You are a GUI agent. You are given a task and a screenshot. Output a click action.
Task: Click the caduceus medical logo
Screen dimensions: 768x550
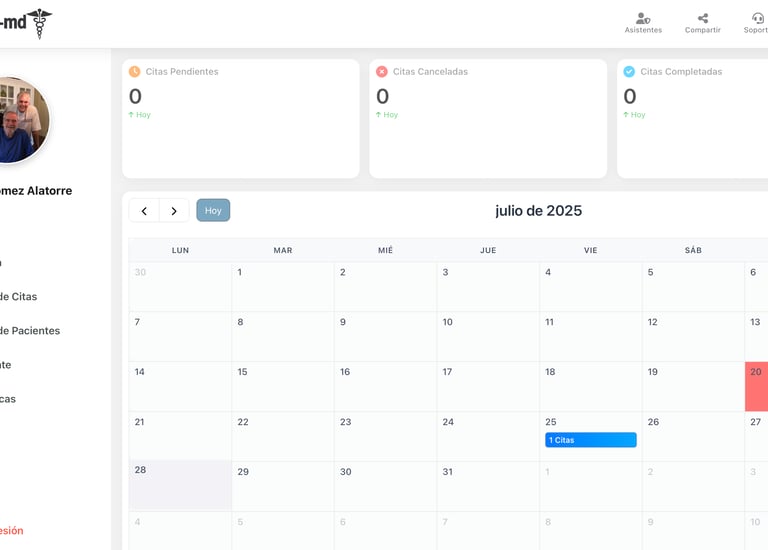click(39, 24)
